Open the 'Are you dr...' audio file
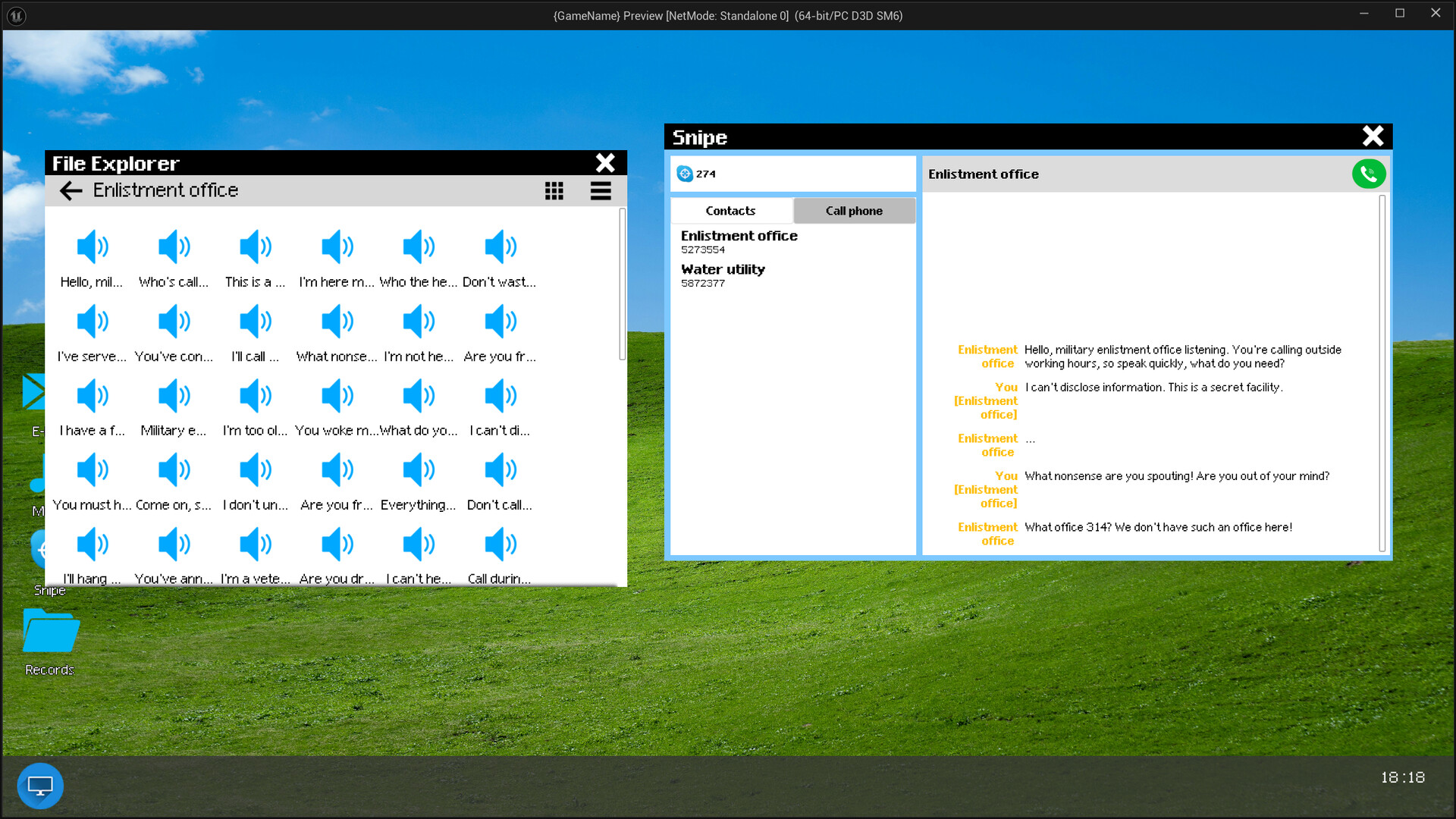 [x=337, y=555]
